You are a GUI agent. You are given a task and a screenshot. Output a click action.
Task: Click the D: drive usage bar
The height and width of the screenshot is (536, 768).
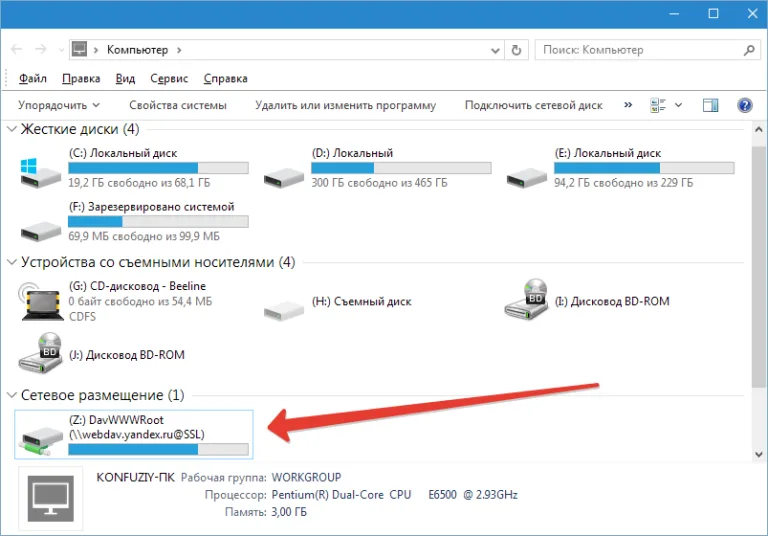click(401, 168)
